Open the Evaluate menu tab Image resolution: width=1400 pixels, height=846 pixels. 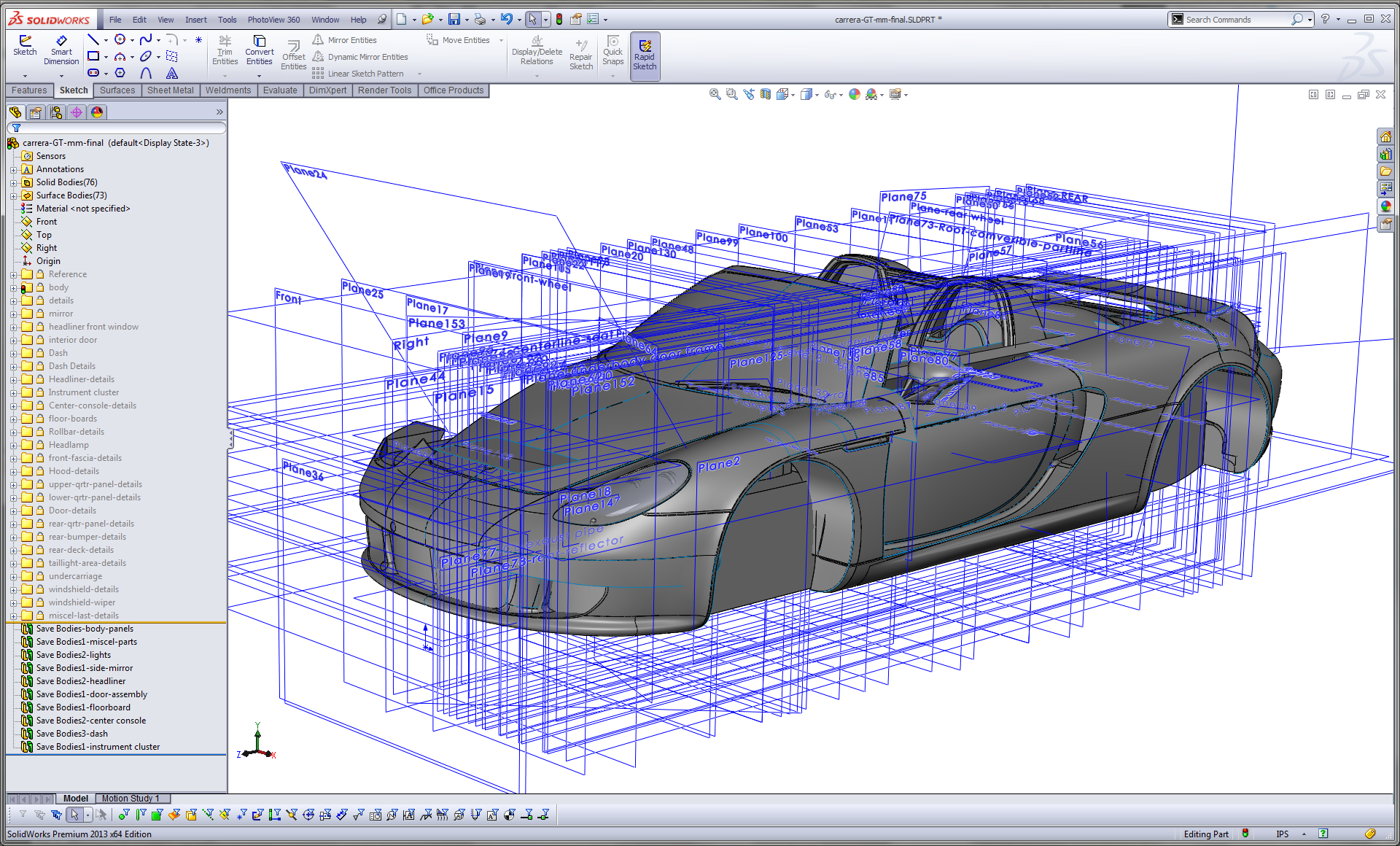[279, 90]
